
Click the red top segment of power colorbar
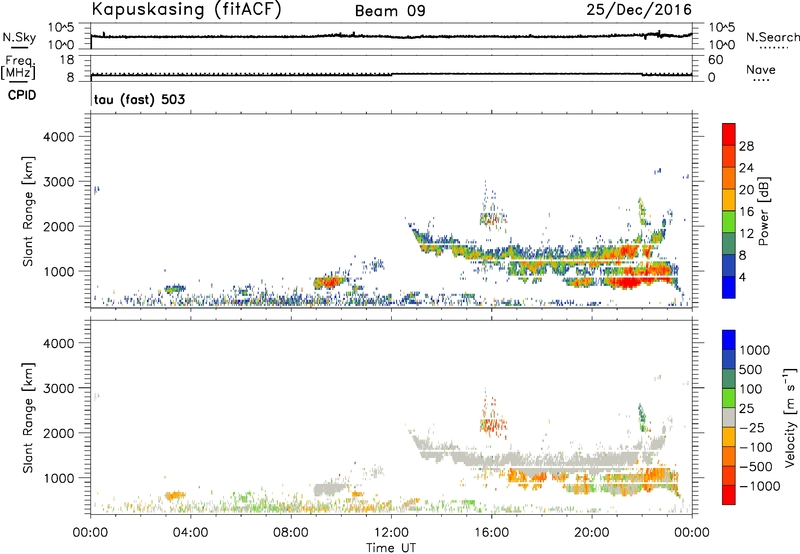coord(729,134)
